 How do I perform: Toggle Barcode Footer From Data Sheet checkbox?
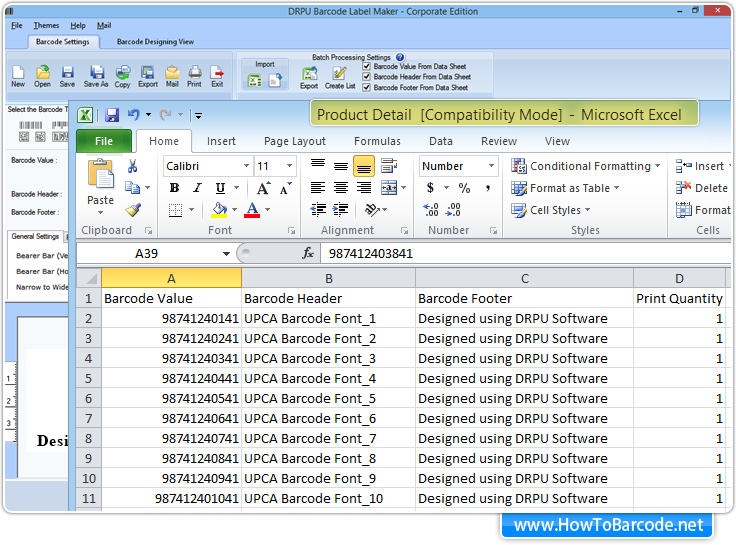[x=367, y=88]
